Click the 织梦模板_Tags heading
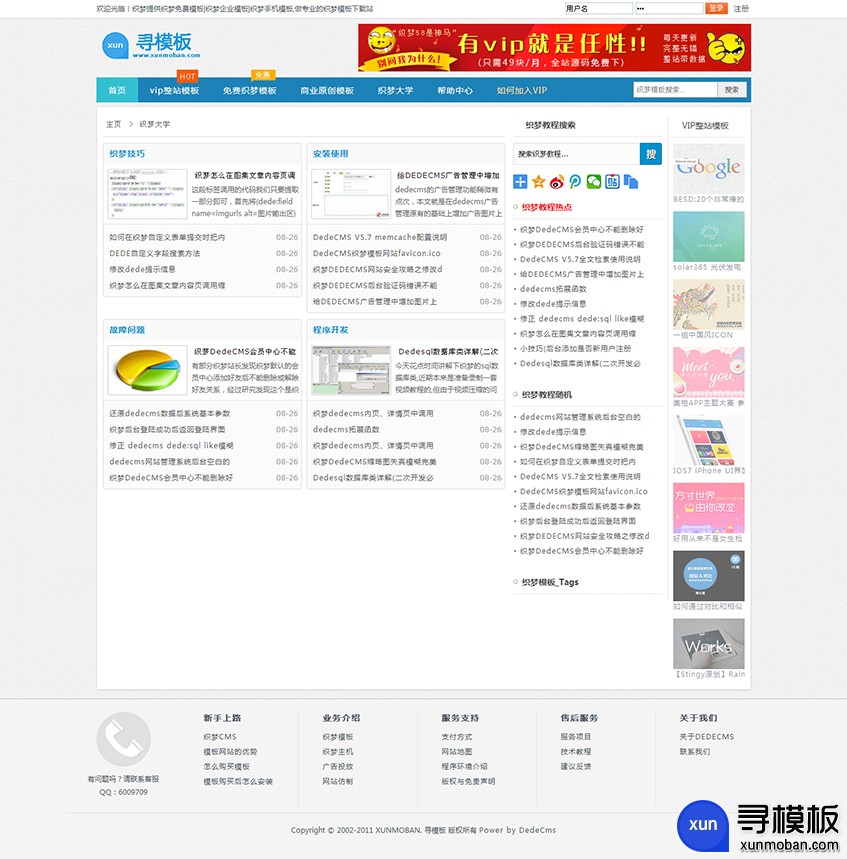This screenshot has height=859, width=847. click(x=550, y=582)
